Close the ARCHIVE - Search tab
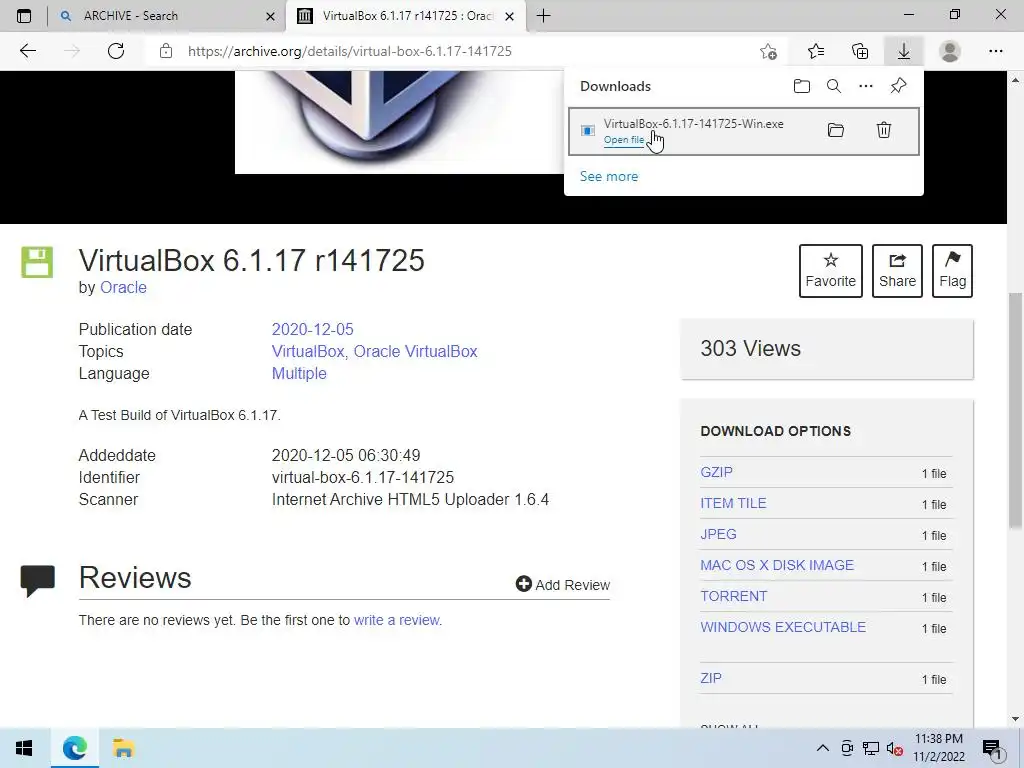This screenshot has height=768, width=1024. (x=270, y=16)
